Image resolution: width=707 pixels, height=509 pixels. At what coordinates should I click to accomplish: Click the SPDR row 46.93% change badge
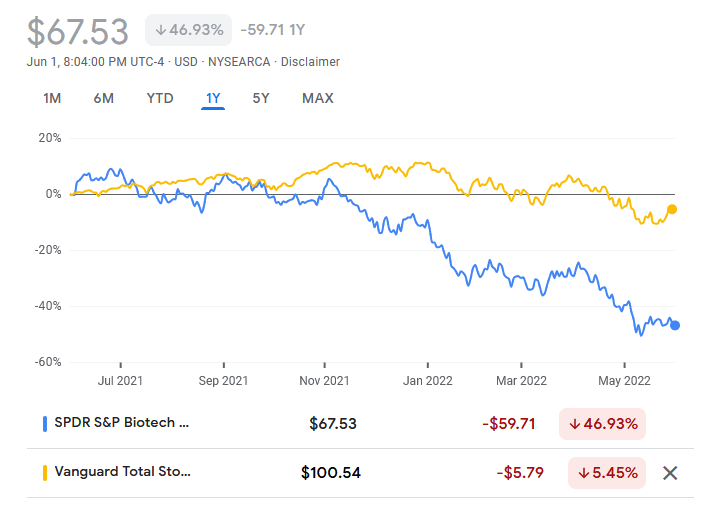pyautogui.click(x=603, y=423)
